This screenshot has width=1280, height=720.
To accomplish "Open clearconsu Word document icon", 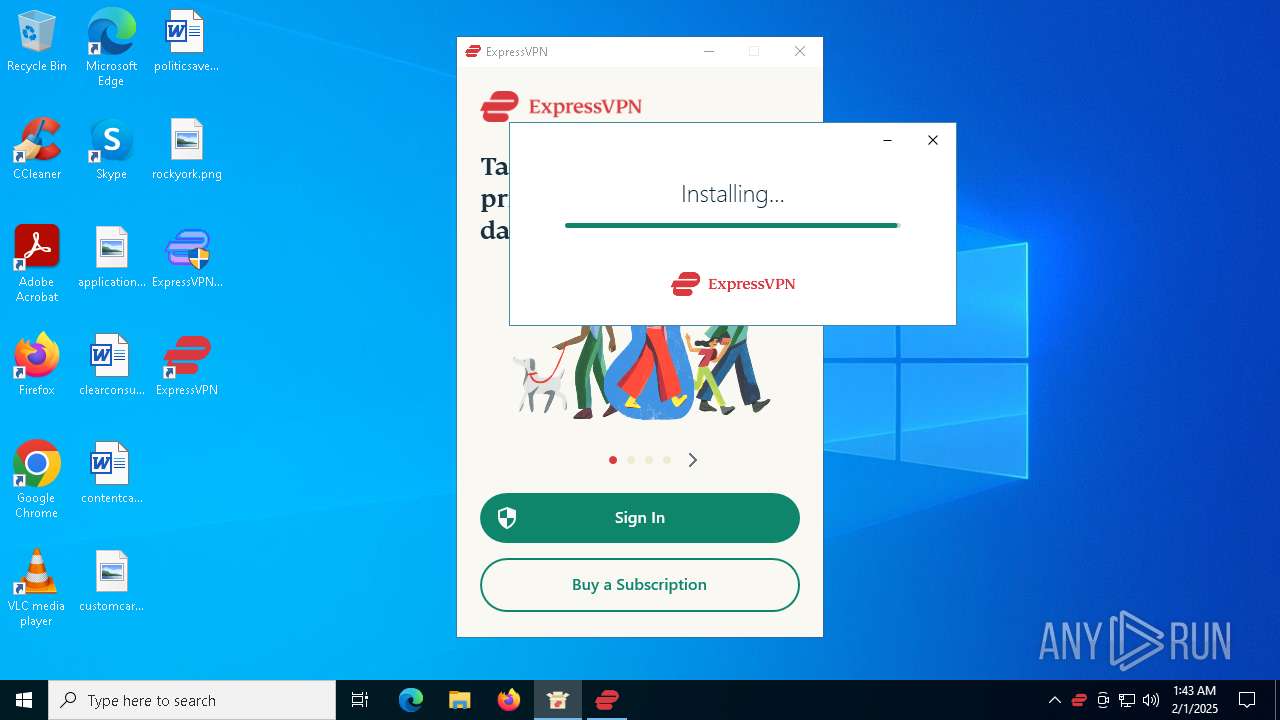I will click(x=111, y=365).
